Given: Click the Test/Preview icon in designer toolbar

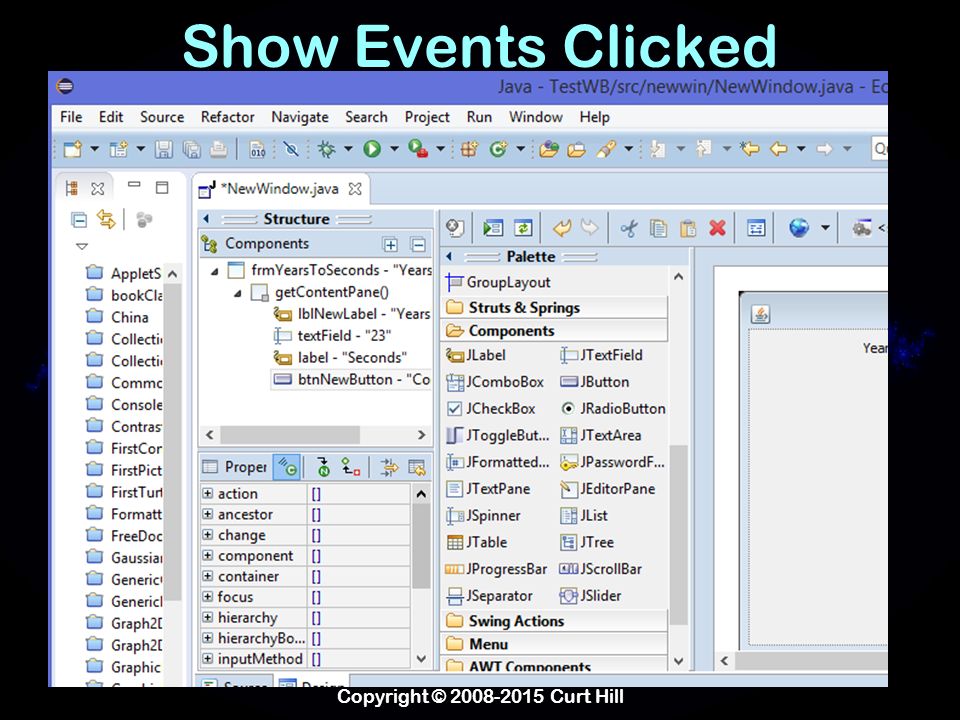Looking at the screenshot, I should coord(493,228).
